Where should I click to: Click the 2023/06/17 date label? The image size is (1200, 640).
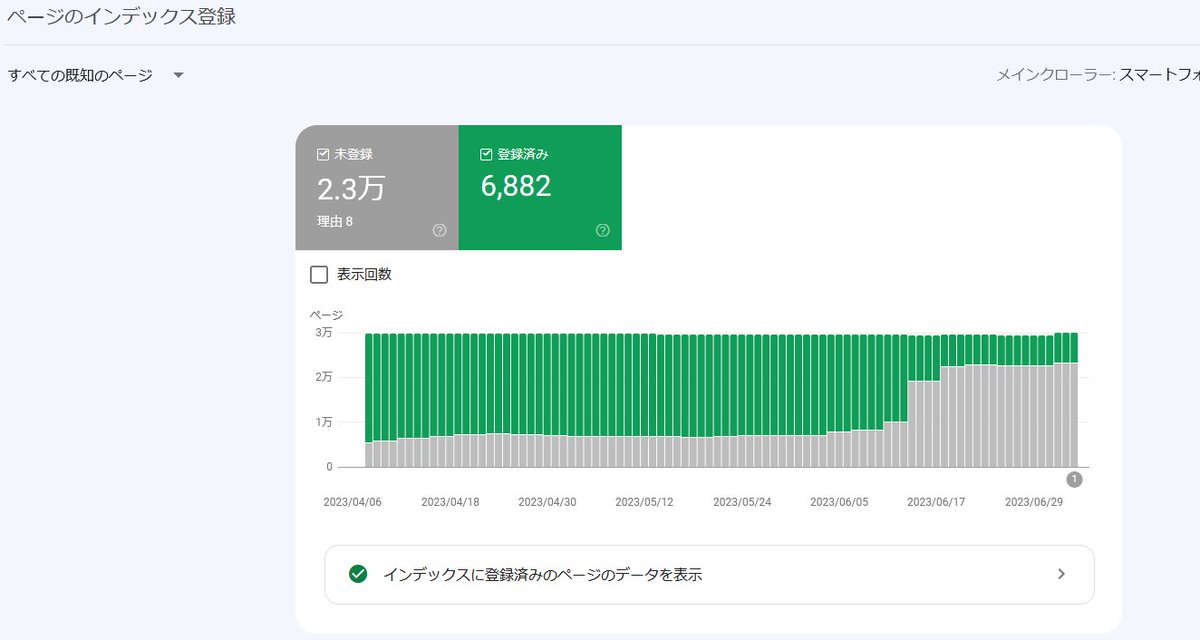(x=936, y=502)
